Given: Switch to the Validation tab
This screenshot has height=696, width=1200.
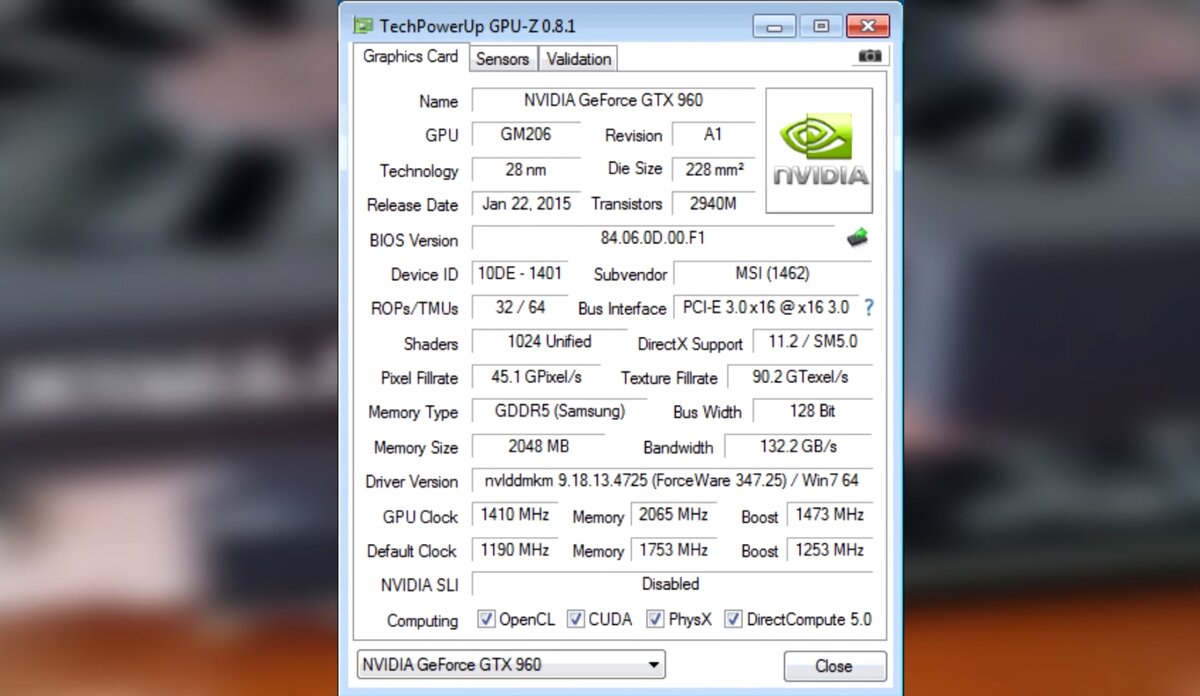Looking at the screenshot, I should pyautogui.click(x=578, y=59).
